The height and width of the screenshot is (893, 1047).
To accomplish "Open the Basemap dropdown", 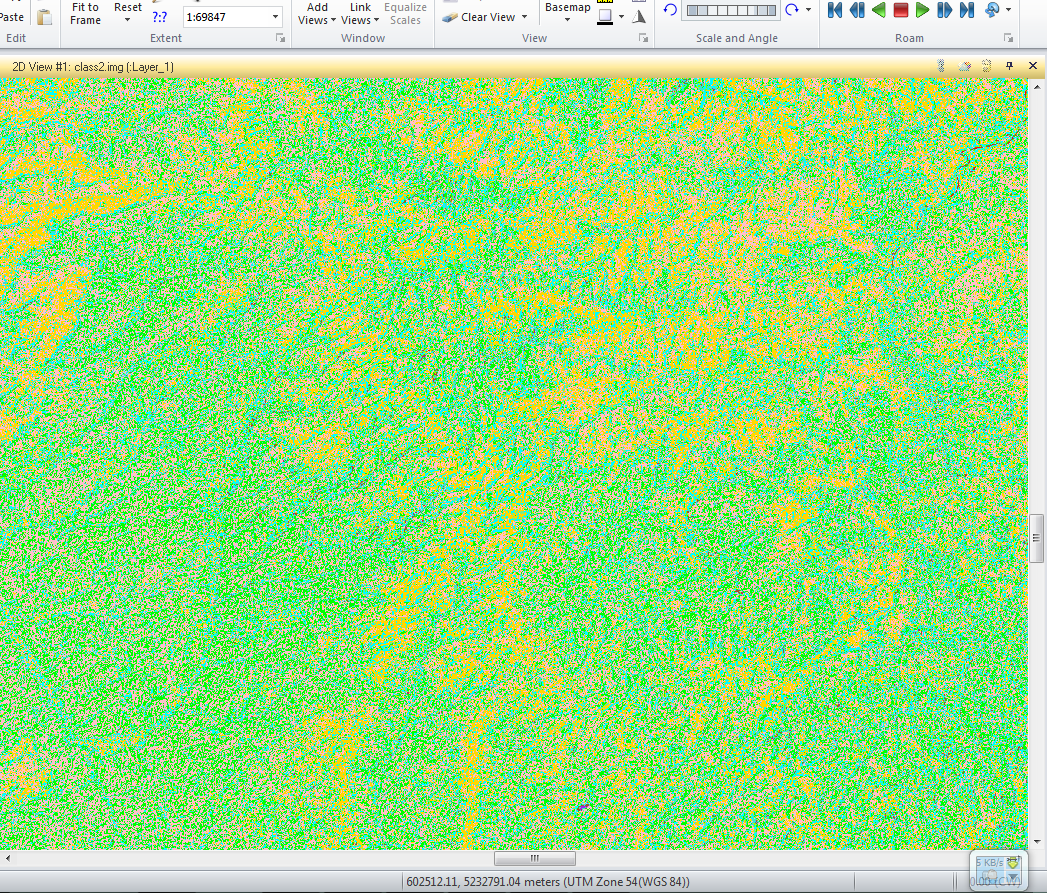I will pyautogui.click(x=567, y=14).
